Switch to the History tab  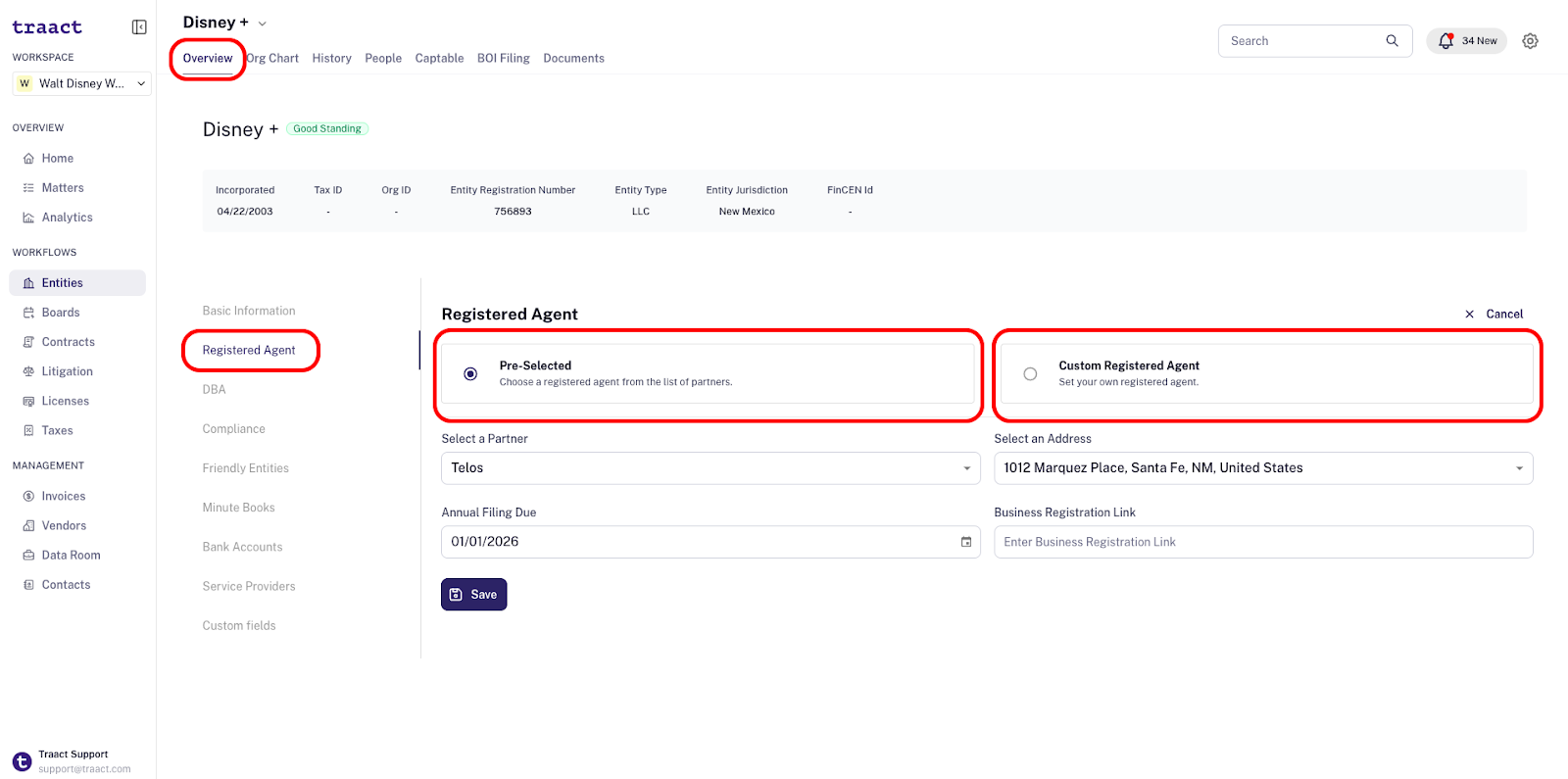click(x=331, y=59)
